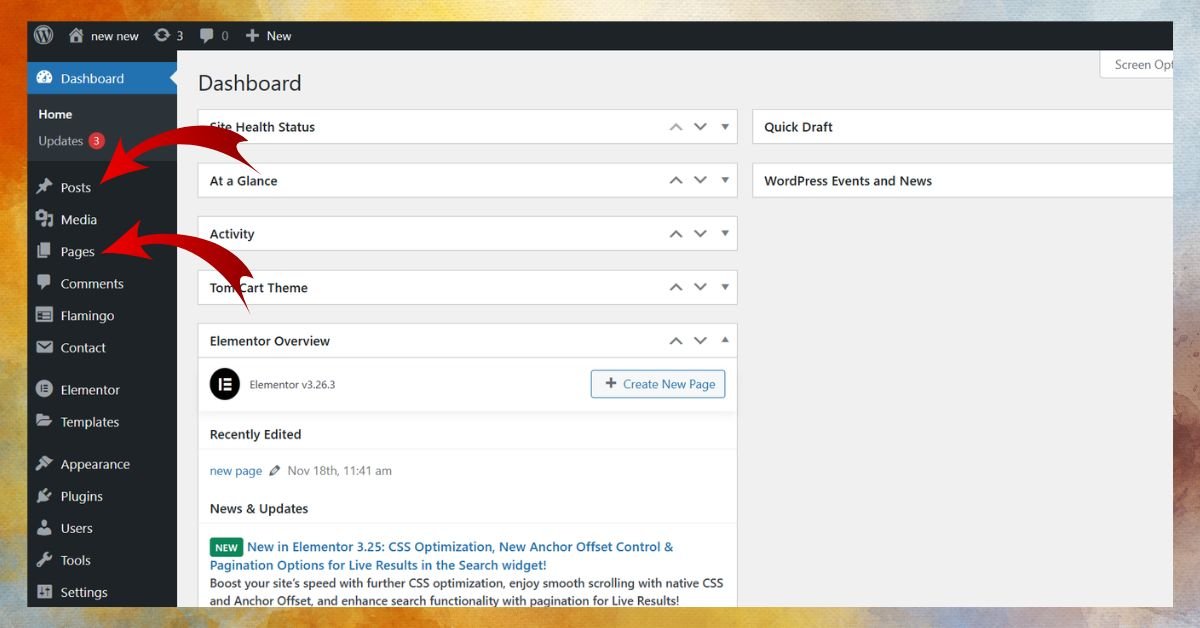Screen dimensions: 1200x628
Task: Click the "Dashboard" page title
Action: tap(249, 83)
